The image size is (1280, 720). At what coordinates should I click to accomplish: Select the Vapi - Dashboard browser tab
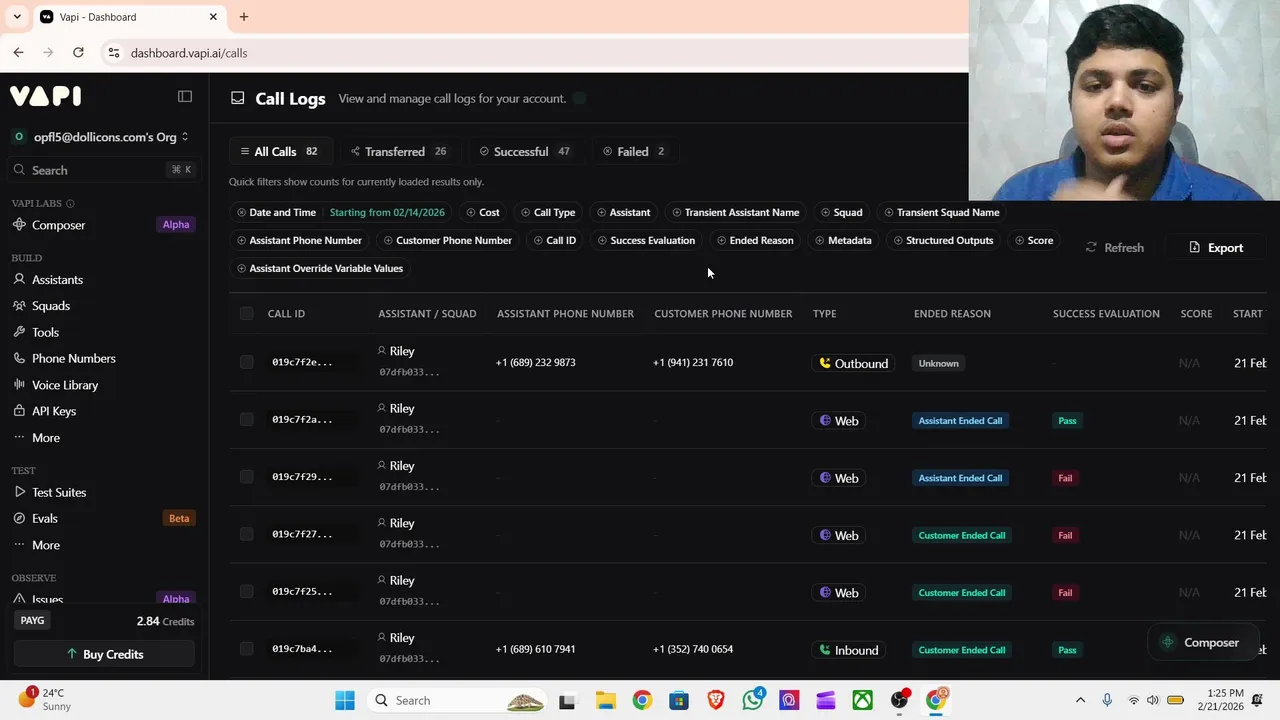click(x=130, y=17)
